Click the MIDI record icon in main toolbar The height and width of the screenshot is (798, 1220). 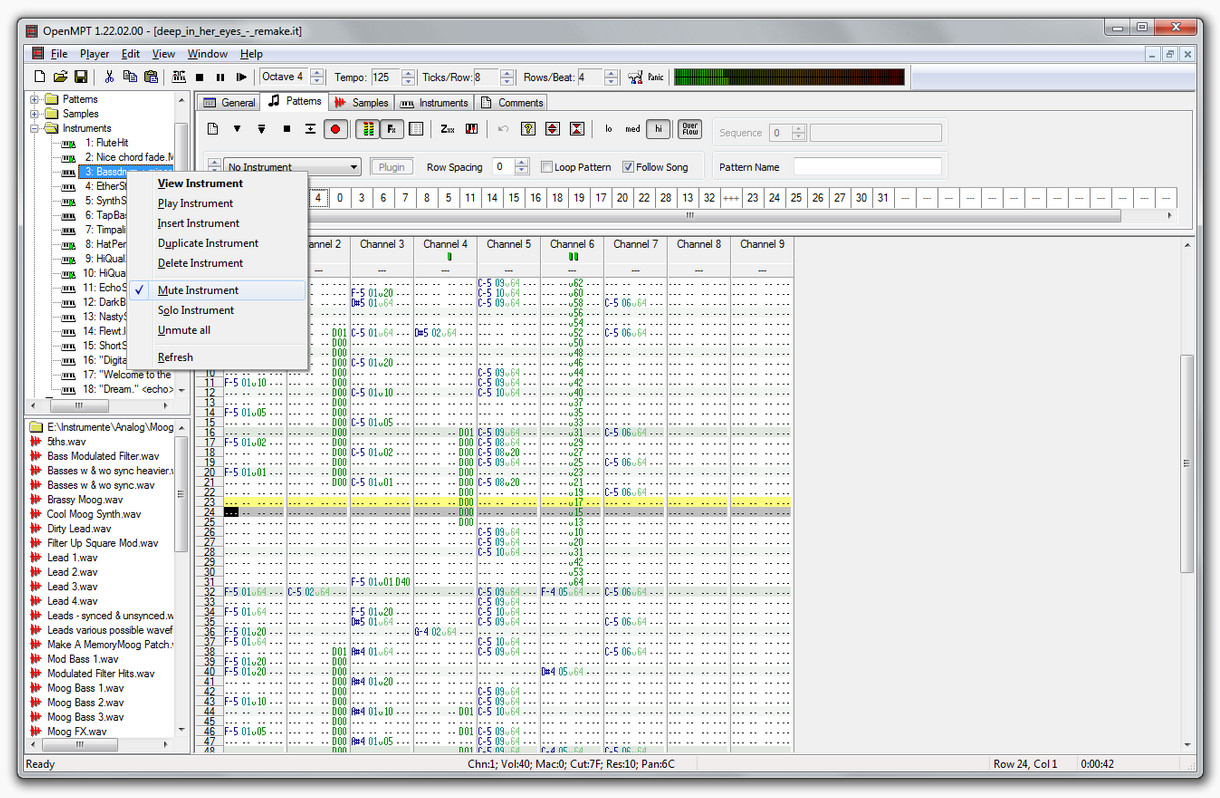[178, 77]
